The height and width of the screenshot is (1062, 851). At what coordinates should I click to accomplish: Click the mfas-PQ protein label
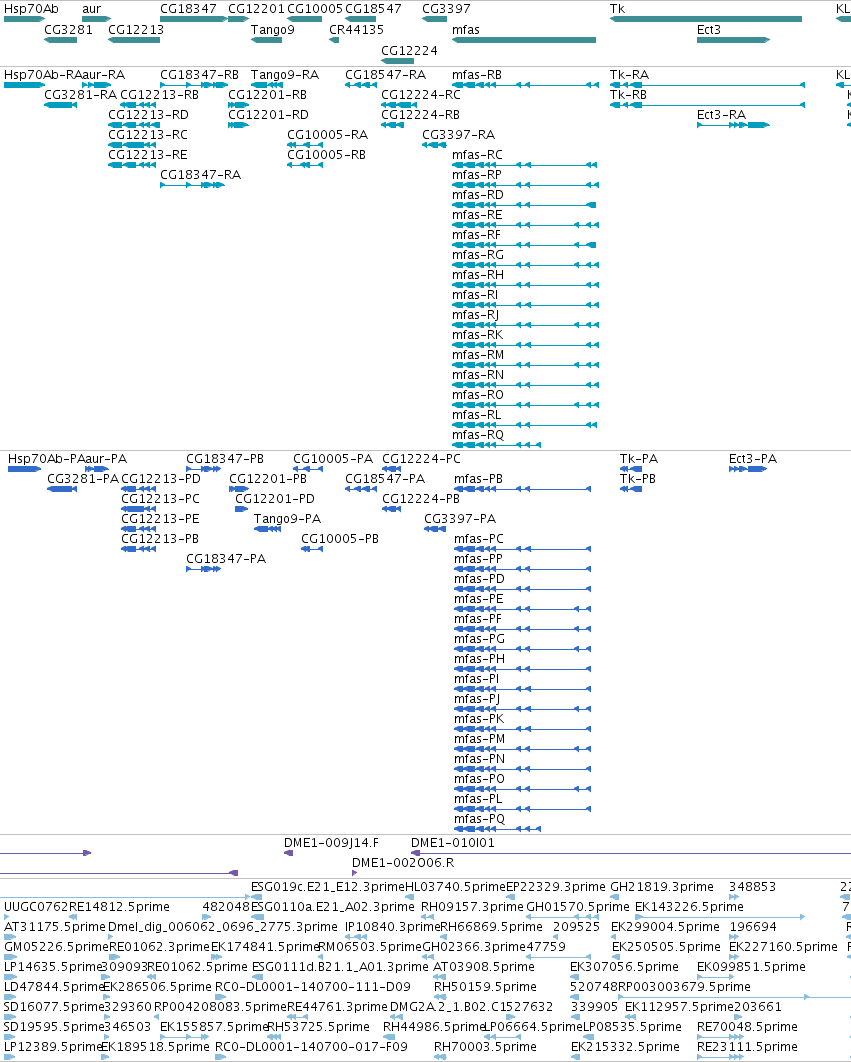pyautogui.click(x=479, y=819)
